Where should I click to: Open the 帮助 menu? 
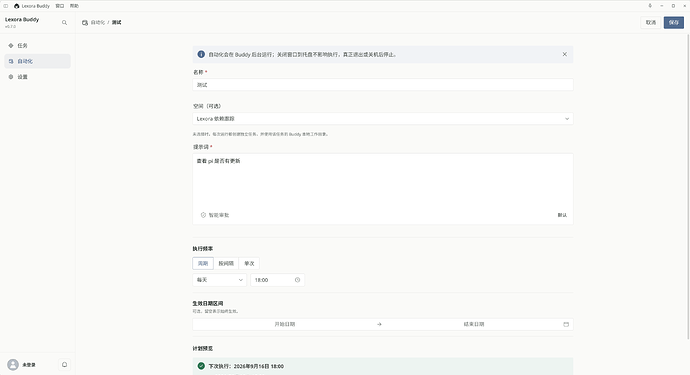coord(74,6)
